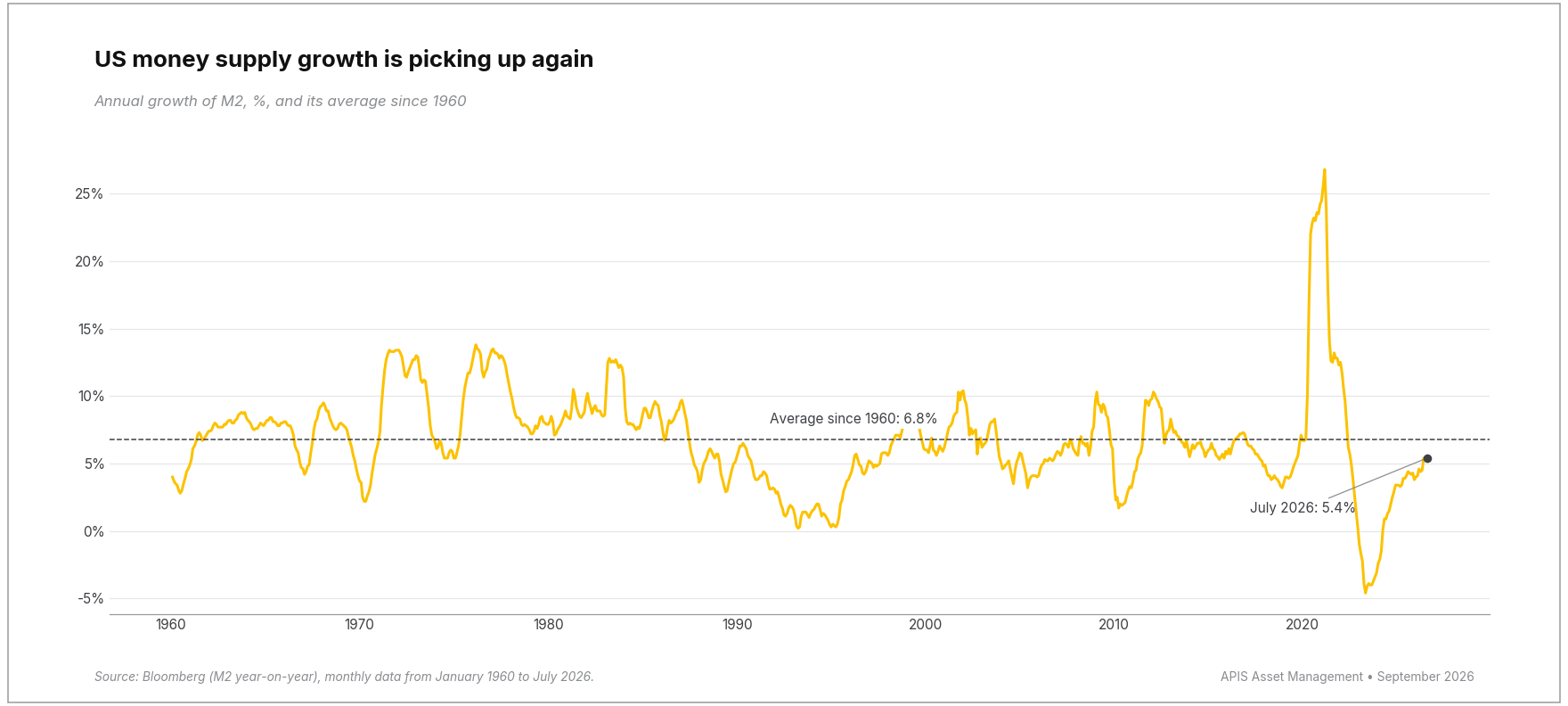Click the 15% y-axis label
Screen dimensions: 1568x706
click(x=90, y=329)
